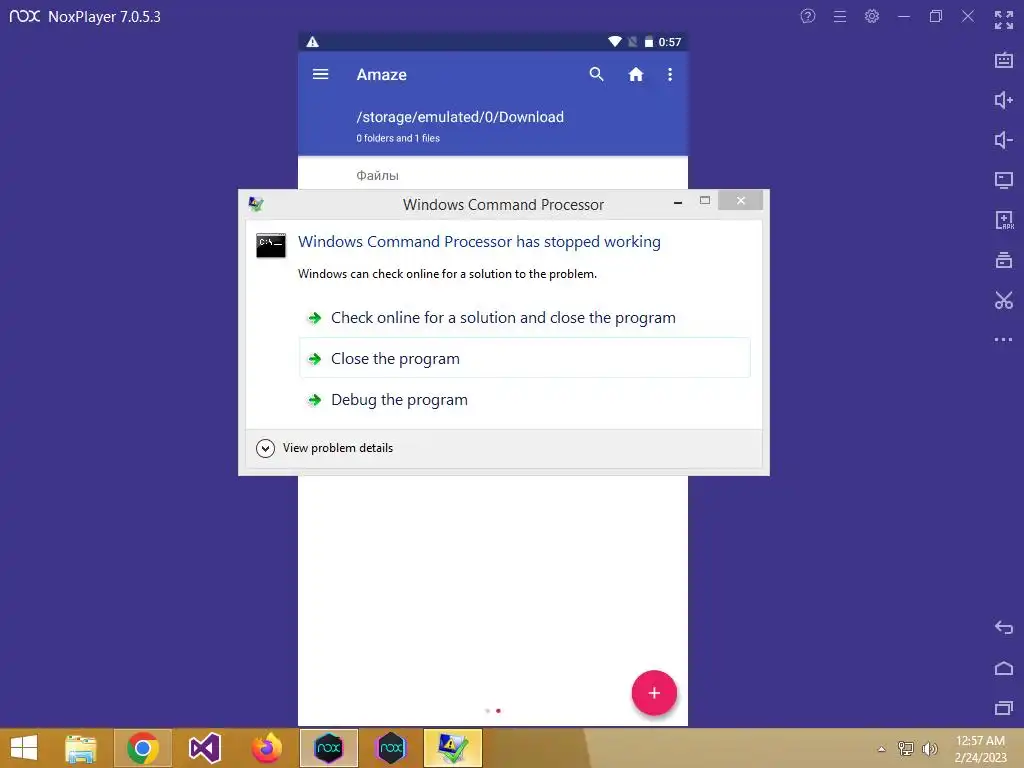This screenshot has height=768, width=1024.
Task: Choose Close the program option
Action: point(524,358)
